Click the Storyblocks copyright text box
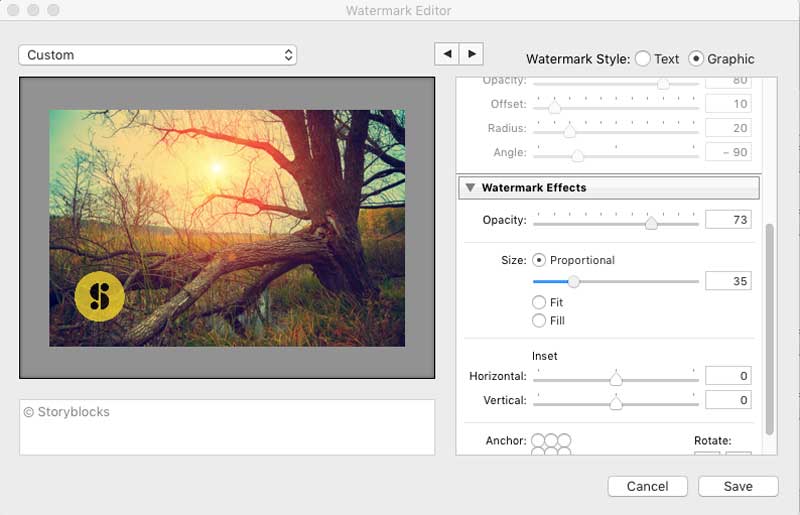This screenshot has height=515, width=800. pos(227,427)
